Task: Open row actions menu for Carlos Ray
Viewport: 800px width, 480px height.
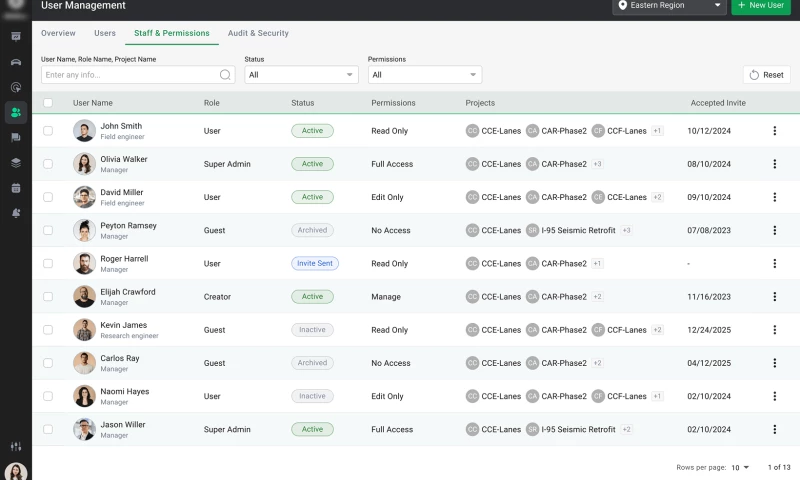Action: (774, 363)
